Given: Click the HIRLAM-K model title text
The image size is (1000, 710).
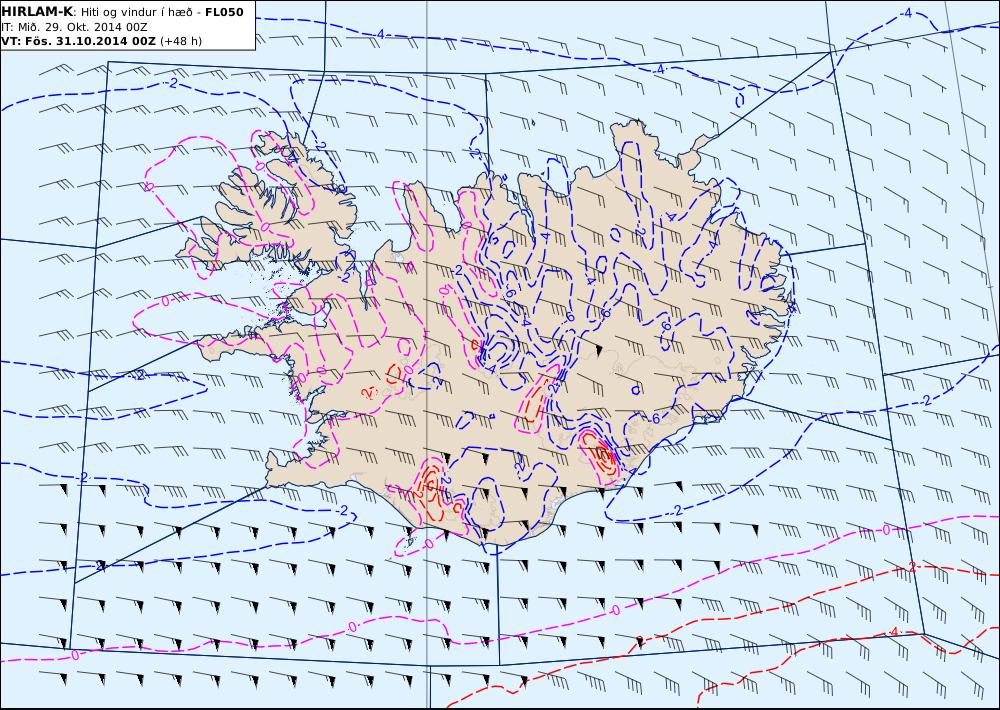Looking at the screenshot, I should (37, 12).
